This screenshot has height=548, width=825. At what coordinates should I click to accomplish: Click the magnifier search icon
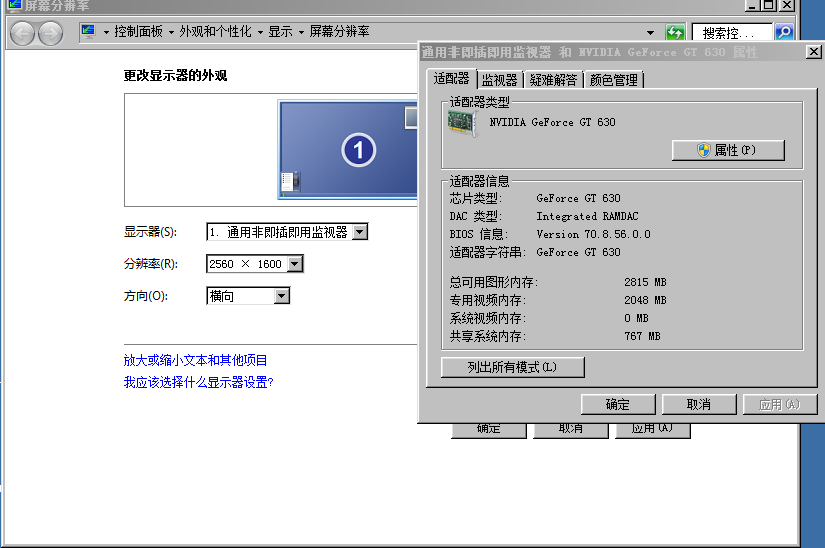tap(784, 33)
